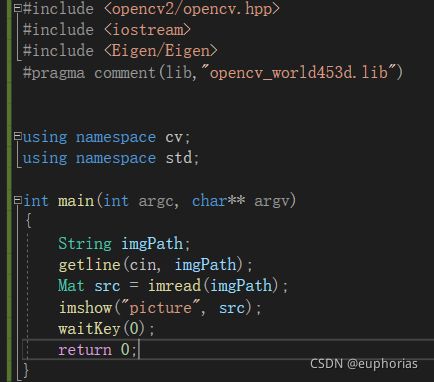Click the imshow function call
434x382 pixels.
click(85, 307)
